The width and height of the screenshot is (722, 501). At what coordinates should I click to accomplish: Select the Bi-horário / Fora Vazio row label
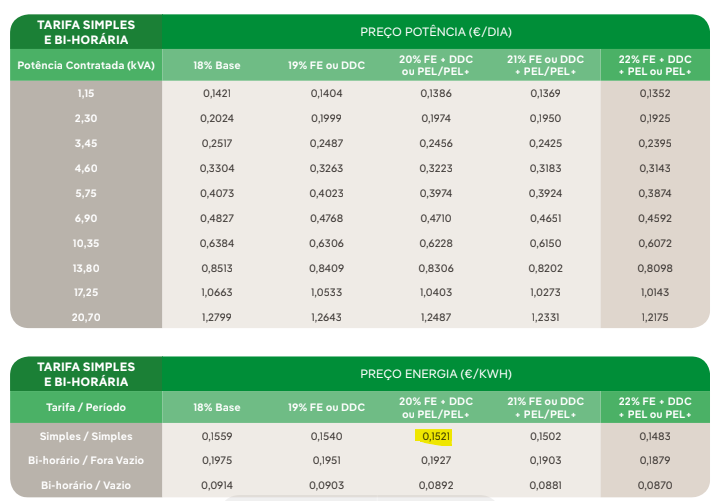tap(85, 460)
